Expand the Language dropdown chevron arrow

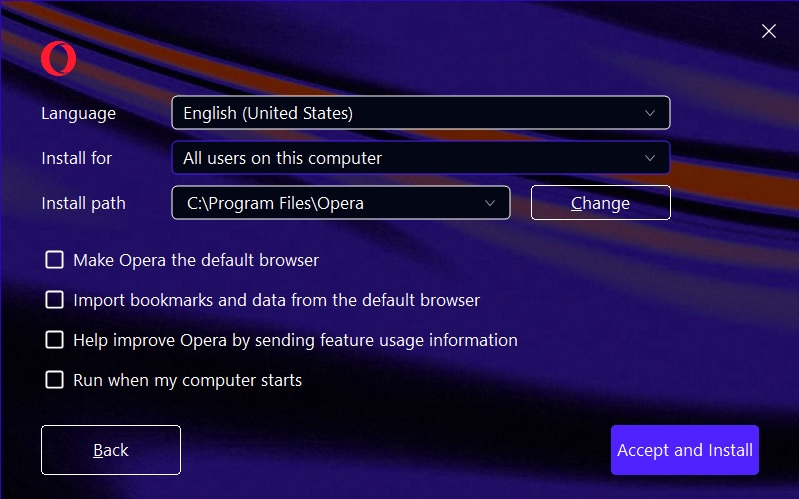coord(650,113)
